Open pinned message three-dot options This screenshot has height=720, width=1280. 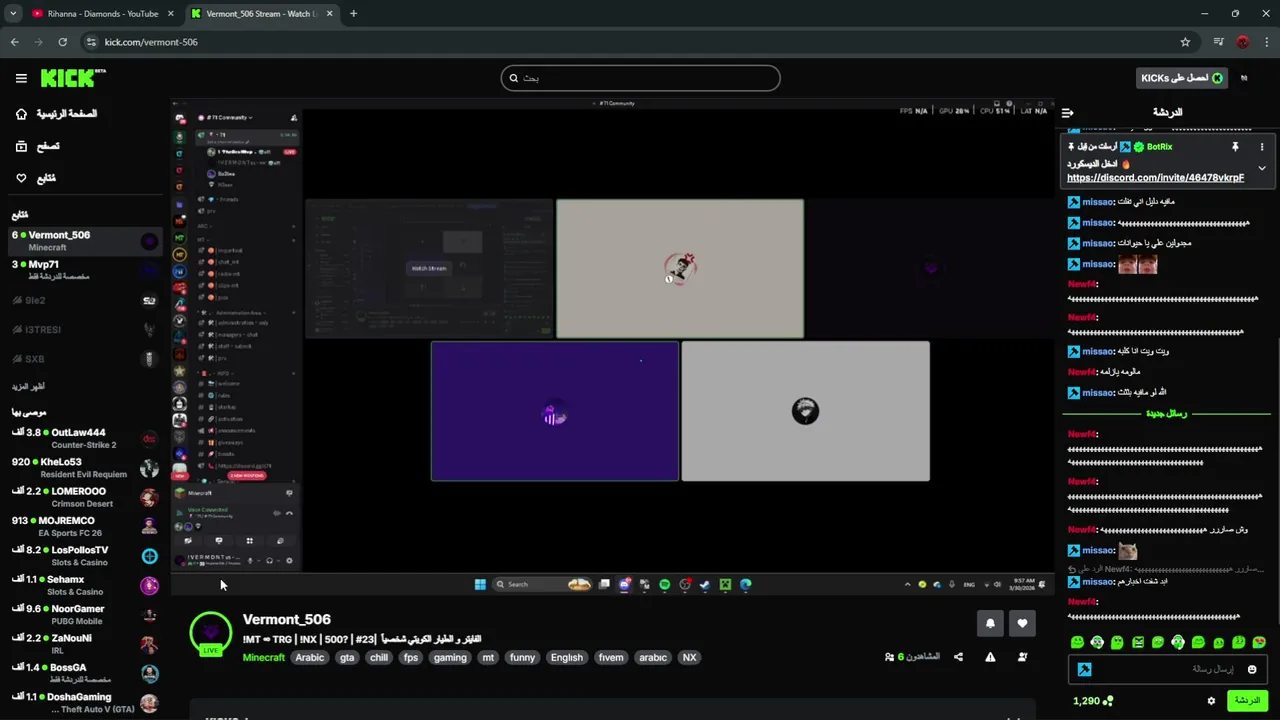pyautogui.click(x=1262, y=147)
